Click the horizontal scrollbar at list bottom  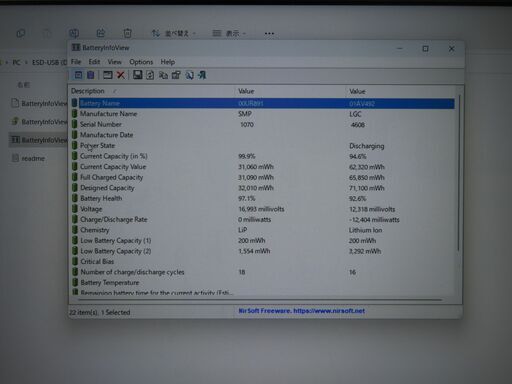pos(260,300)
